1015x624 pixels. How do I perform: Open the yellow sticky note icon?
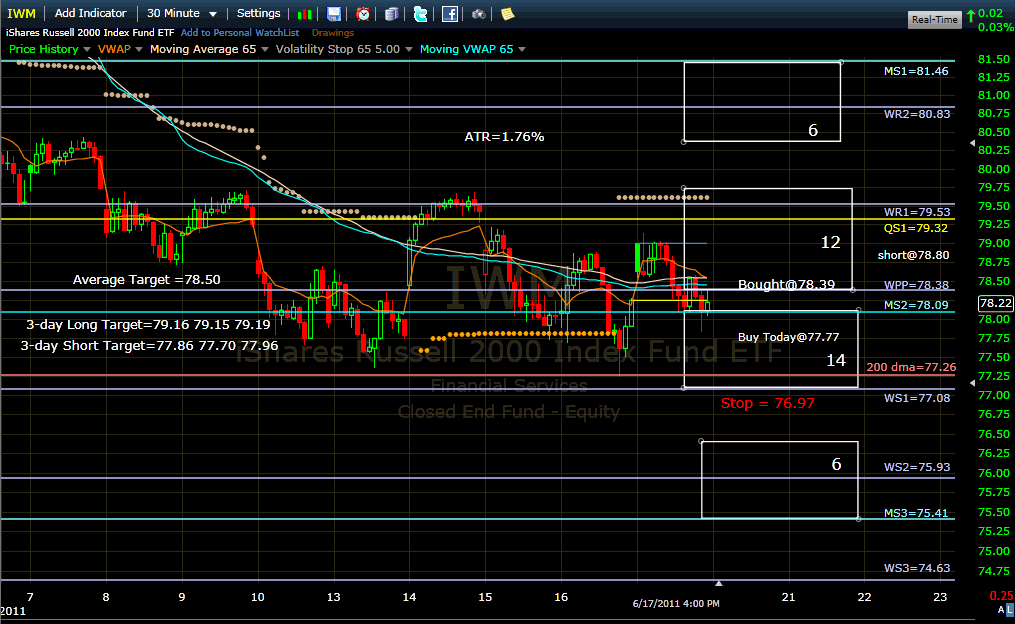(x=507, y=14)
